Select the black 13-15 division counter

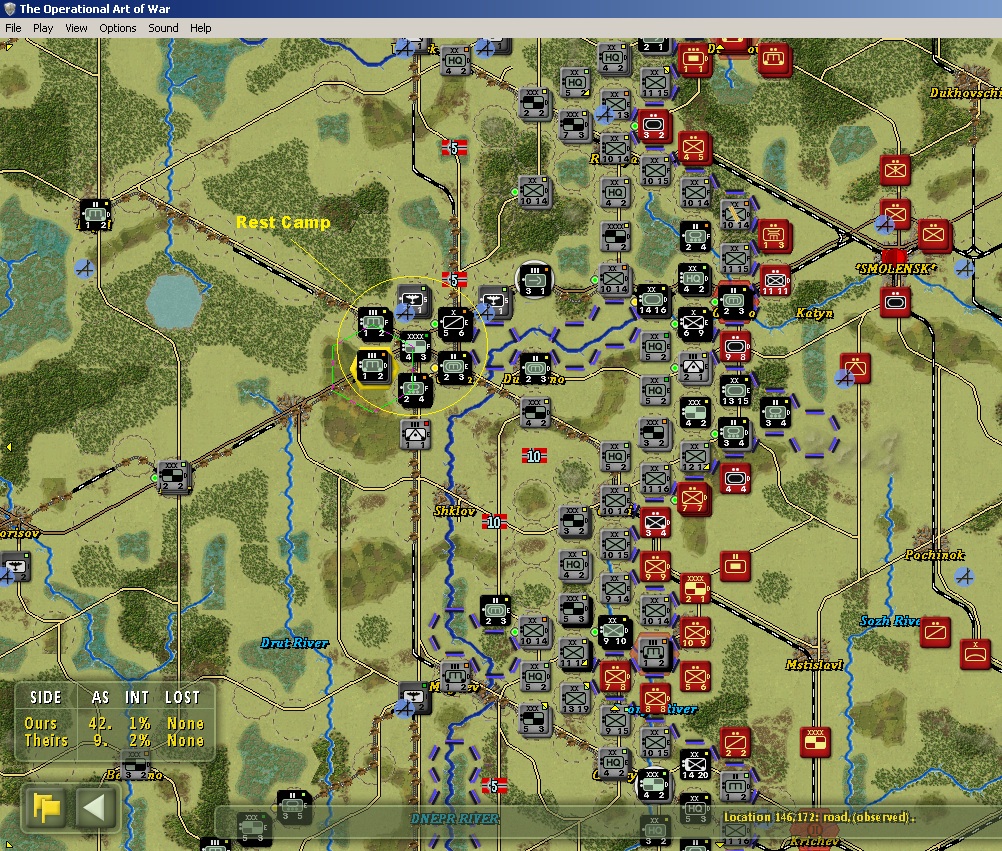[734, 390]
